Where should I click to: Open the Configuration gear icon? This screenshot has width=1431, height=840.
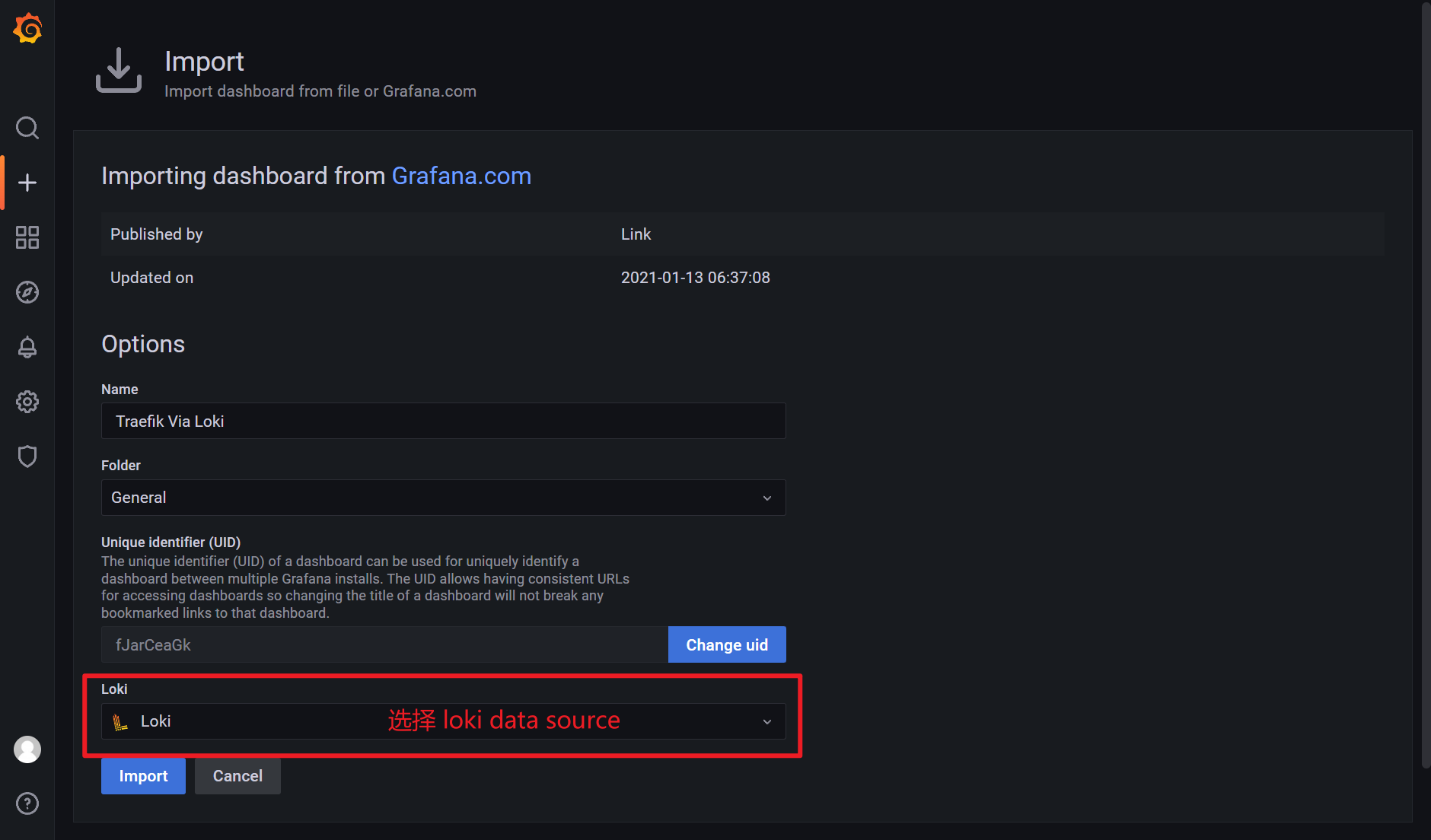point(27,402)
